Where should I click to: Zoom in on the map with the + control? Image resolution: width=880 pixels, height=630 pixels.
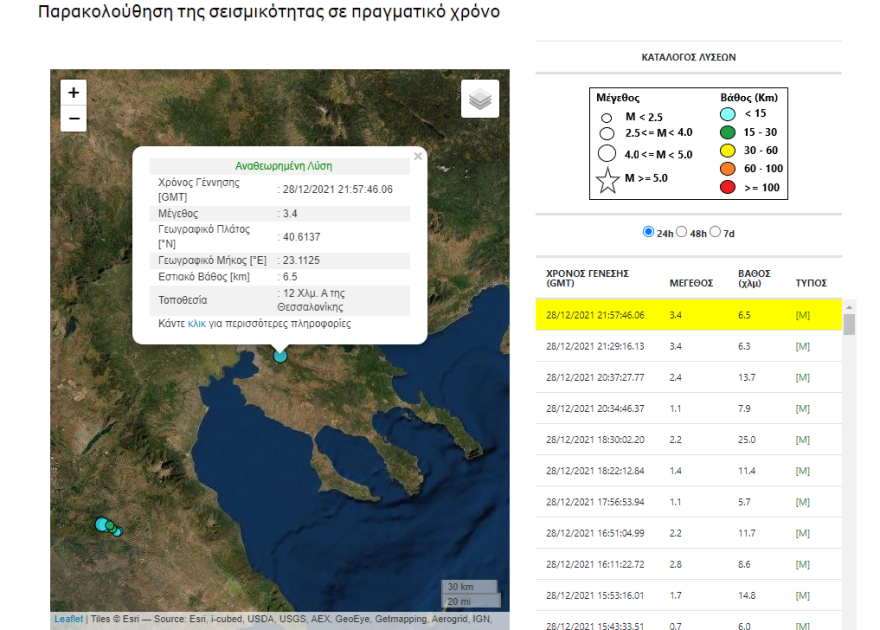coord(72,91)
